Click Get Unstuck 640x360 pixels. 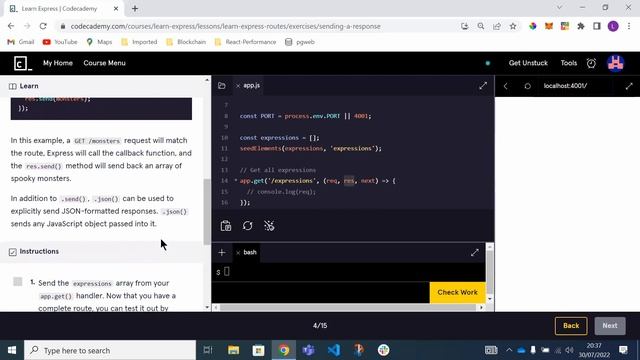click(528, 63)
